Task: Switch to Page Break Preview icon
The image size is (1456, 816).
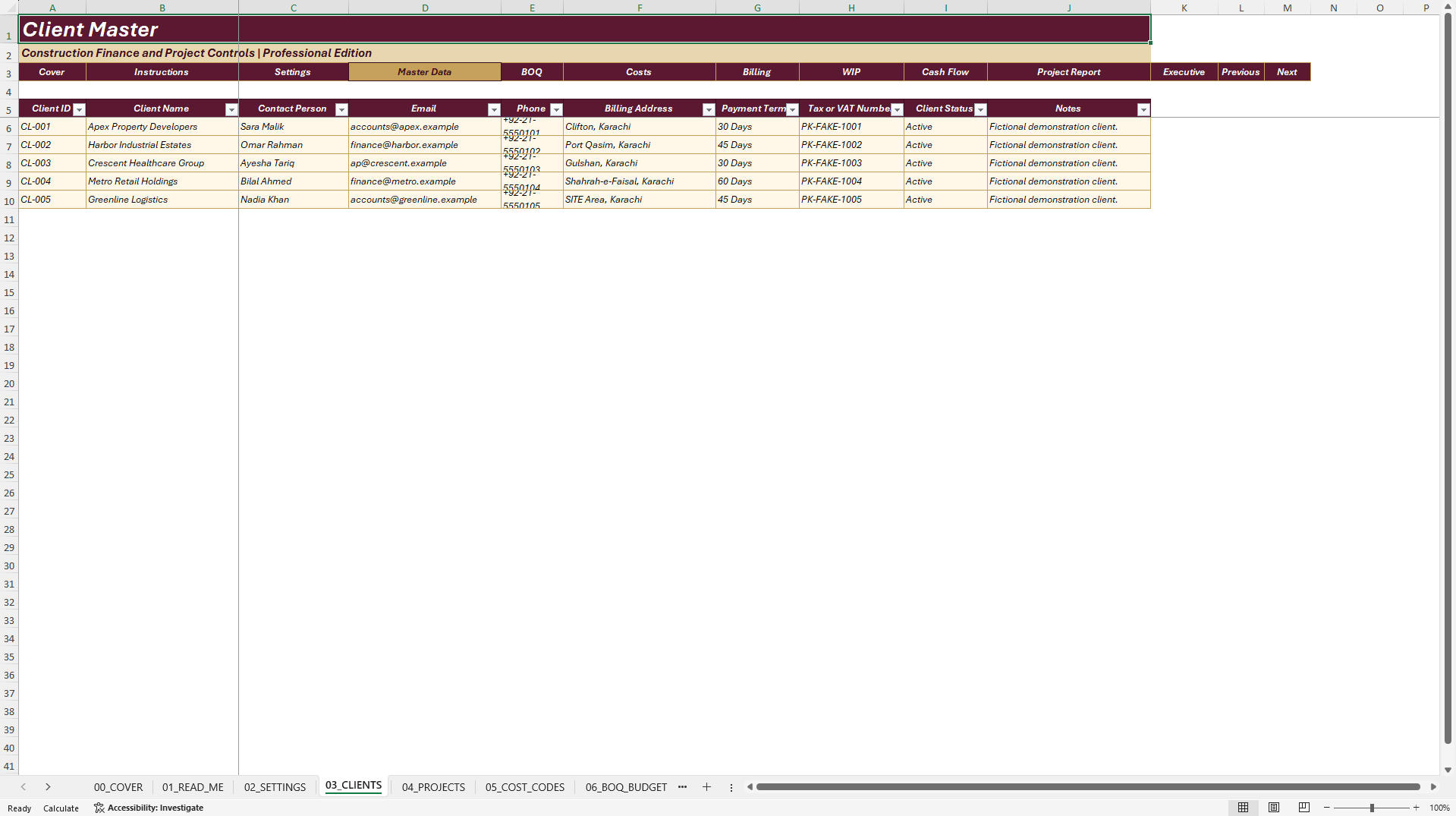Action: click(1304, 808)
